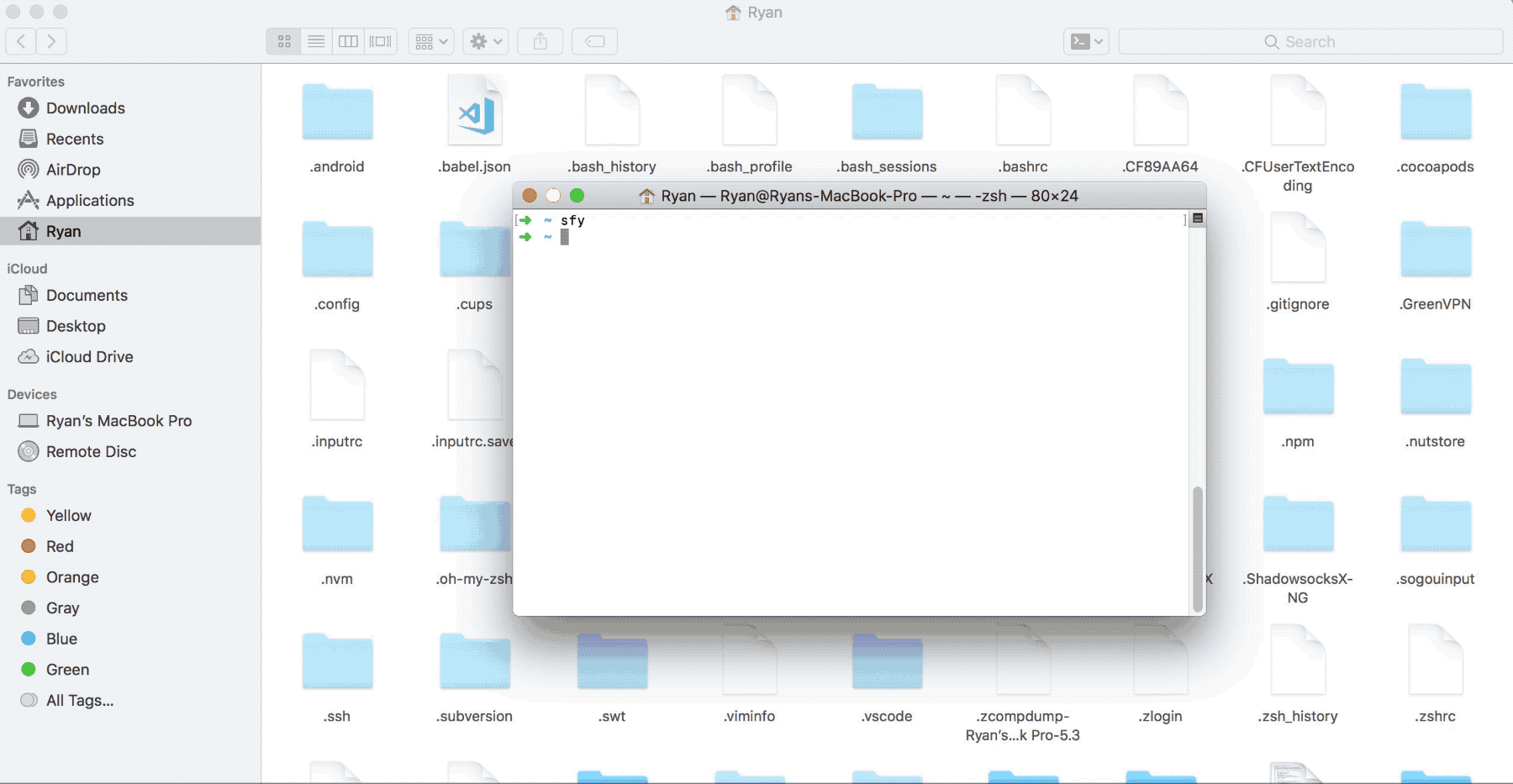Select the .babel.json file
The width and height of the screenshot is (1513, 784).
tap(475, 110)
